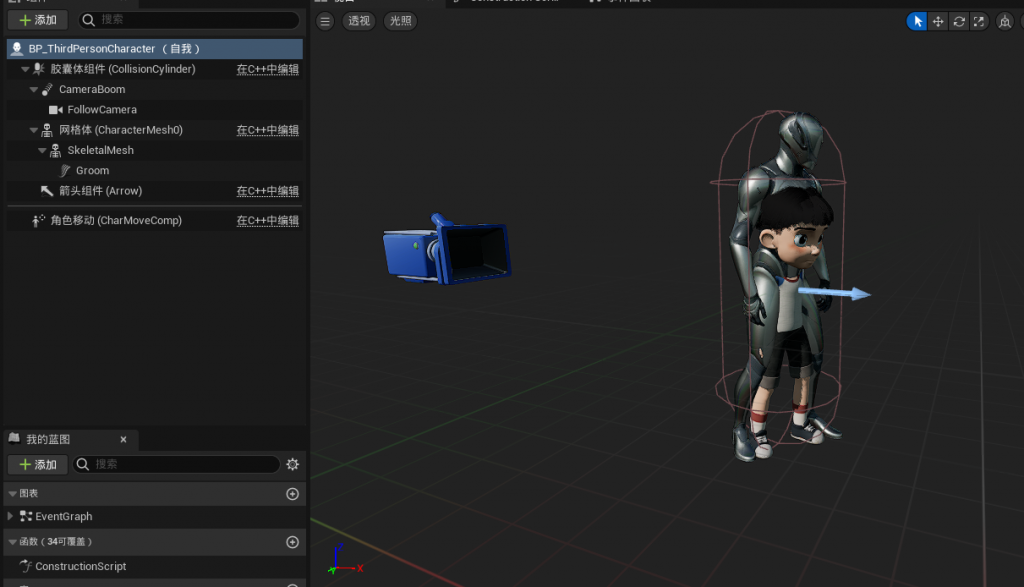This screenshot has width=1024, height=587.
Task: Open C++ edit link for CharMoveComp
Action: (x=268, y=221)
